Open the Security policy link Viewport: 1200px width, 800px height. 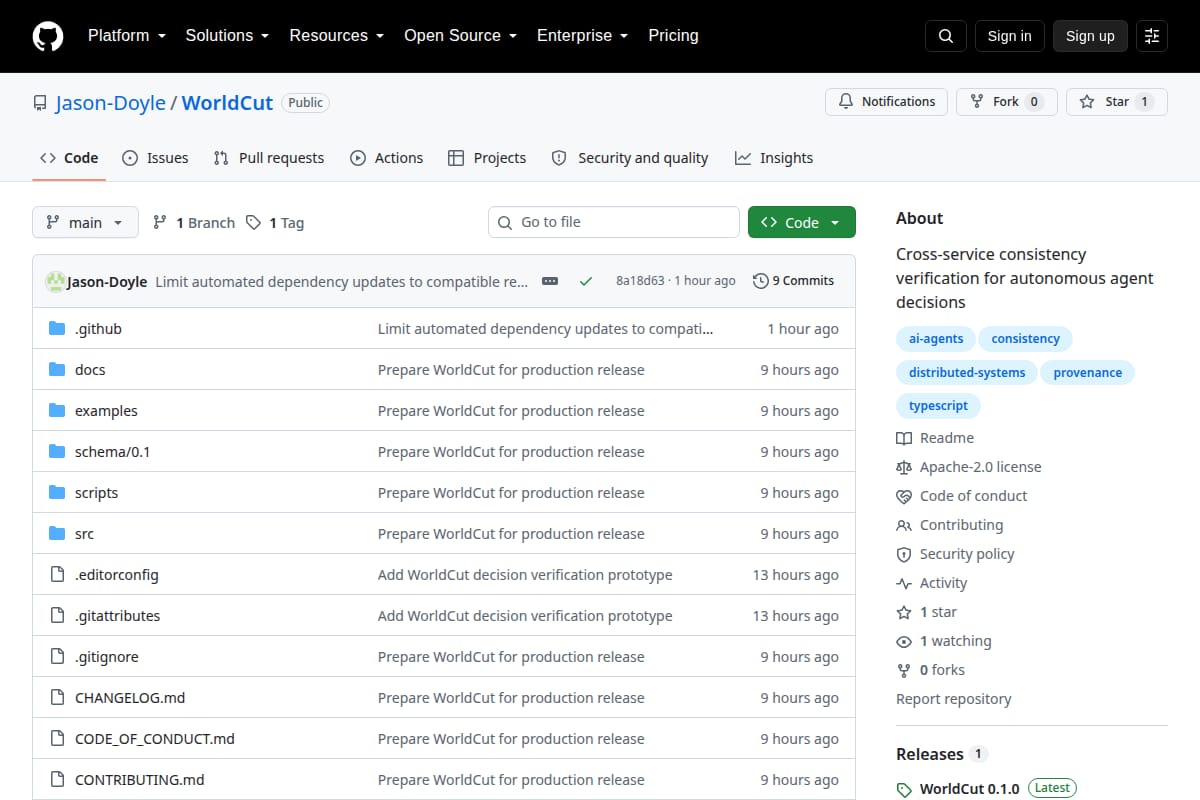point(955,554)
